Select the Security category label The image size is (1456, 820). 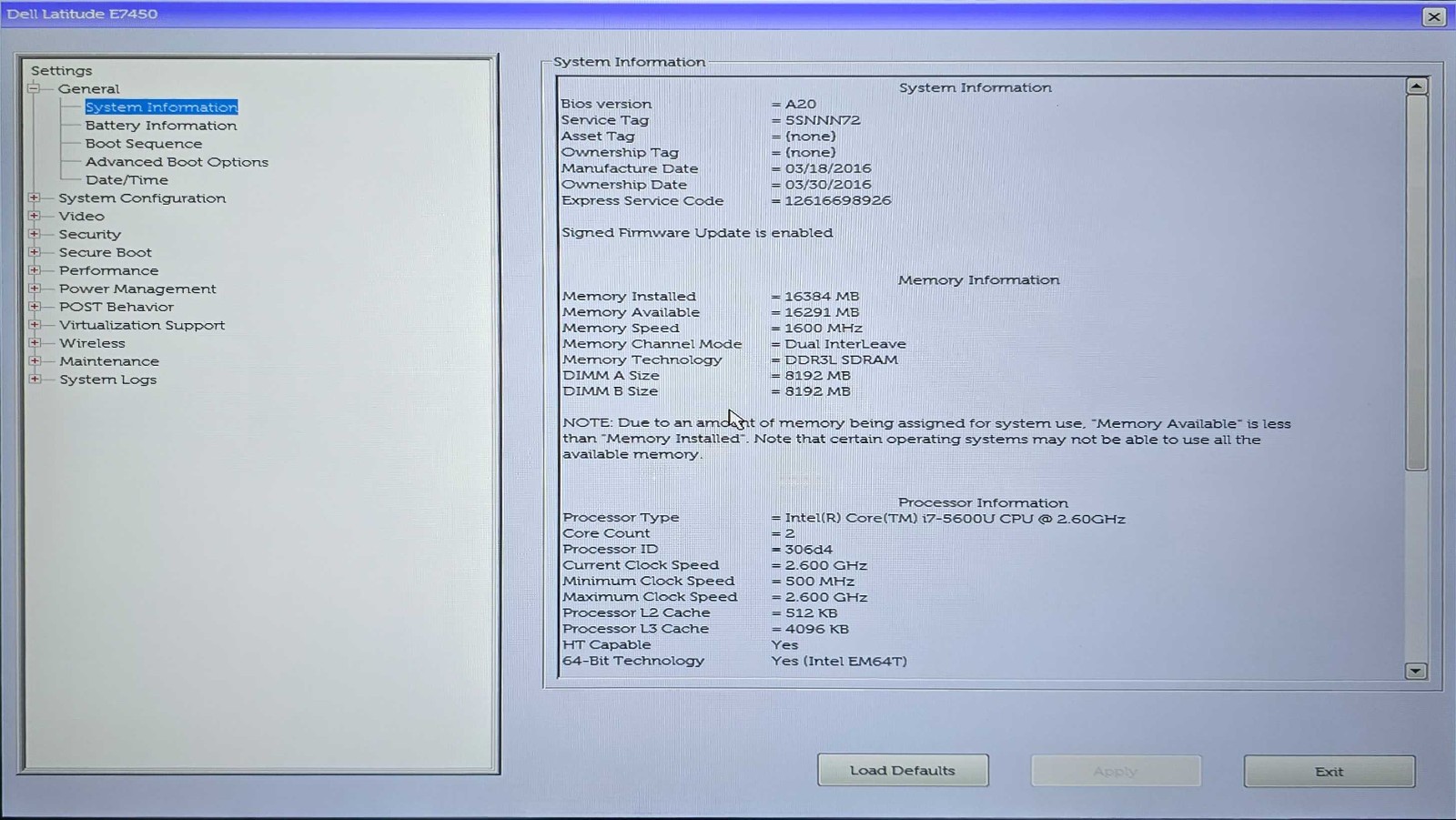(x=89, y=235)
